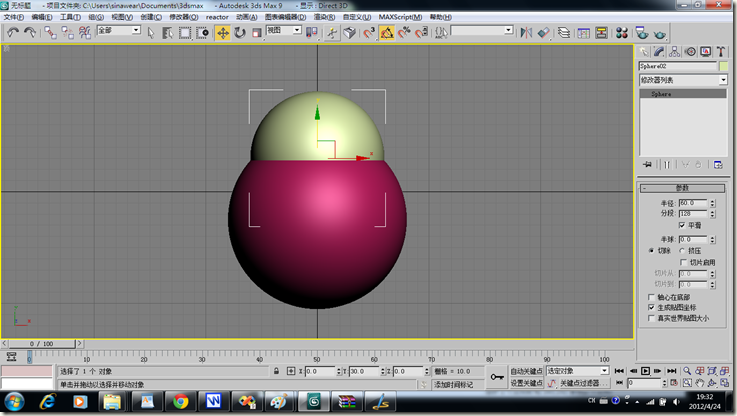
Task: Open the 关键点过滤器 key filters button
Action: 584,383
